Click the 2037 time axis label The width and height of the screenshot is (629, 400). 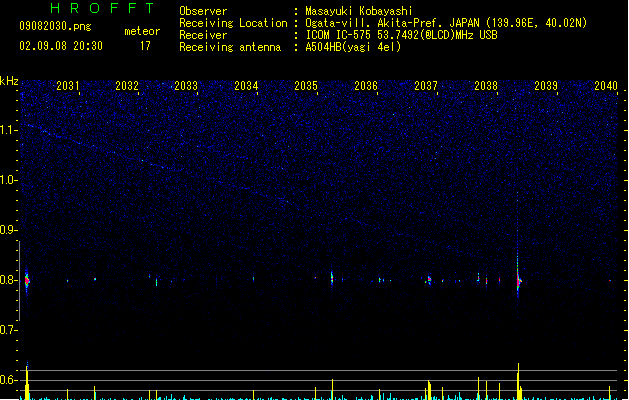426,86
